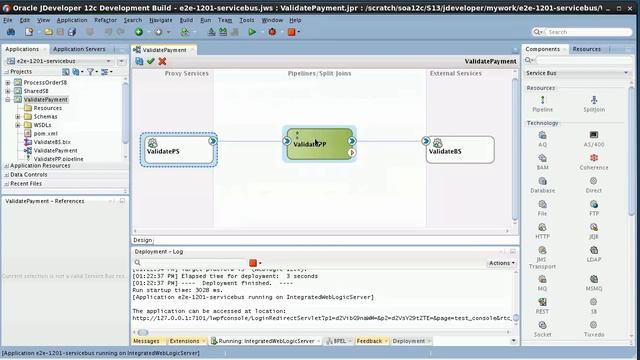The width and height of the screenshot is (640, 360).
Task: Click the projects filter funnel icon
Action: point(91,72)
